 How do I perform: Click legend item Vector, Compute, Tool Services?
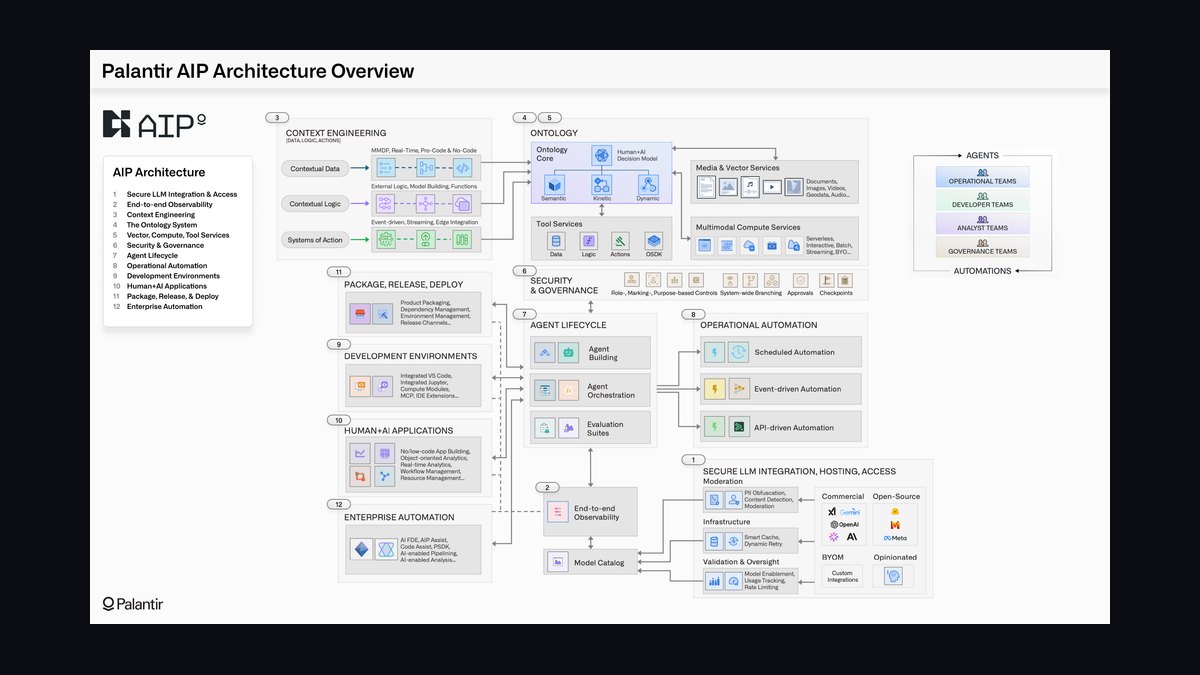[x=178, y=235]
